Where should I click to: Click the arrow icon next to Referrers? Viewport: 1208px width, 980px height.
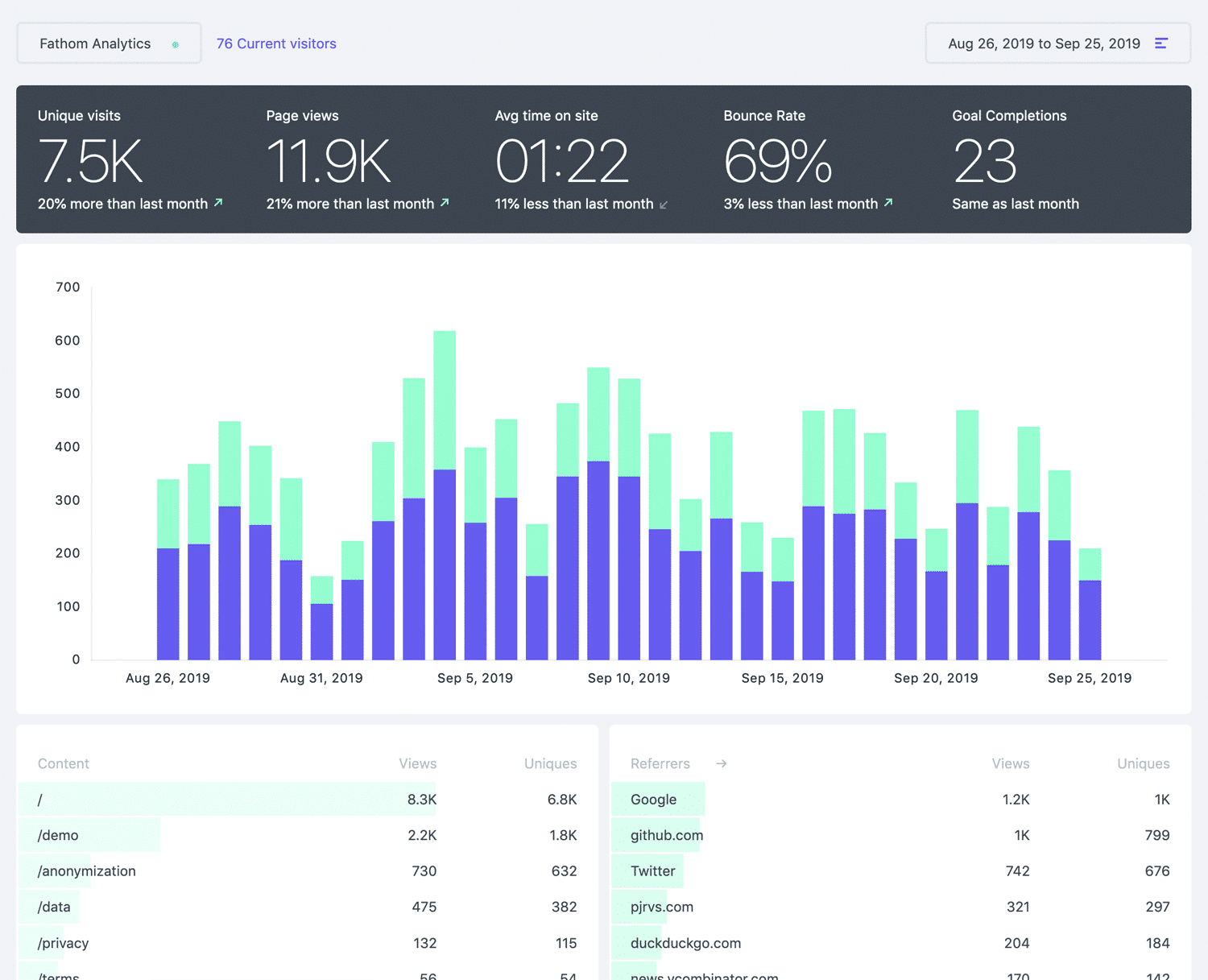[721, 763]
